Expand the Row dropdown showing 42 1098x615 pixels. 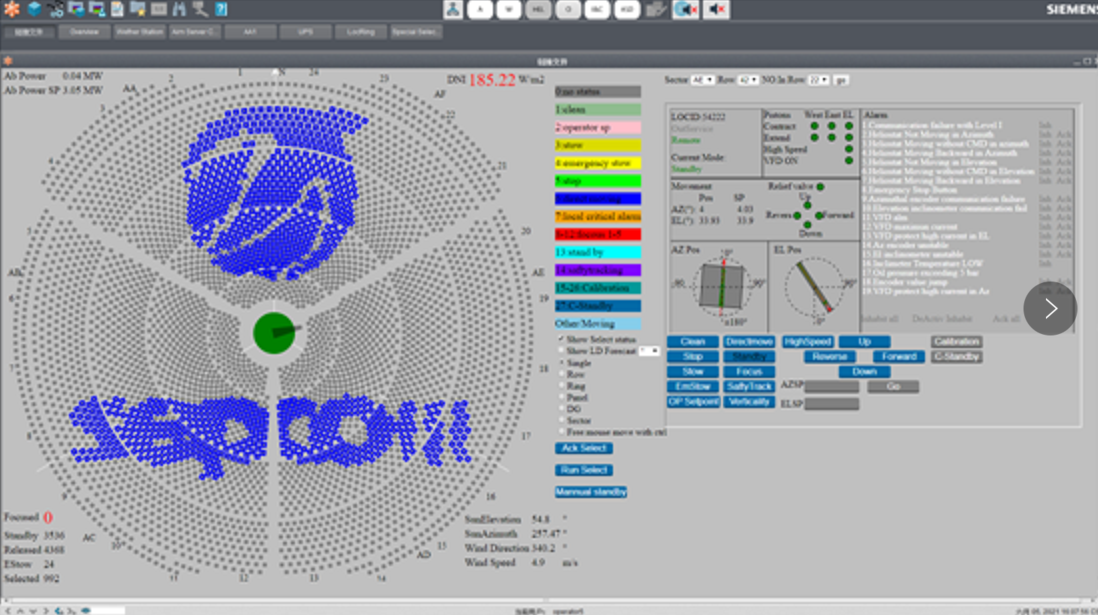pyautogui.click(x=748, y=80)
